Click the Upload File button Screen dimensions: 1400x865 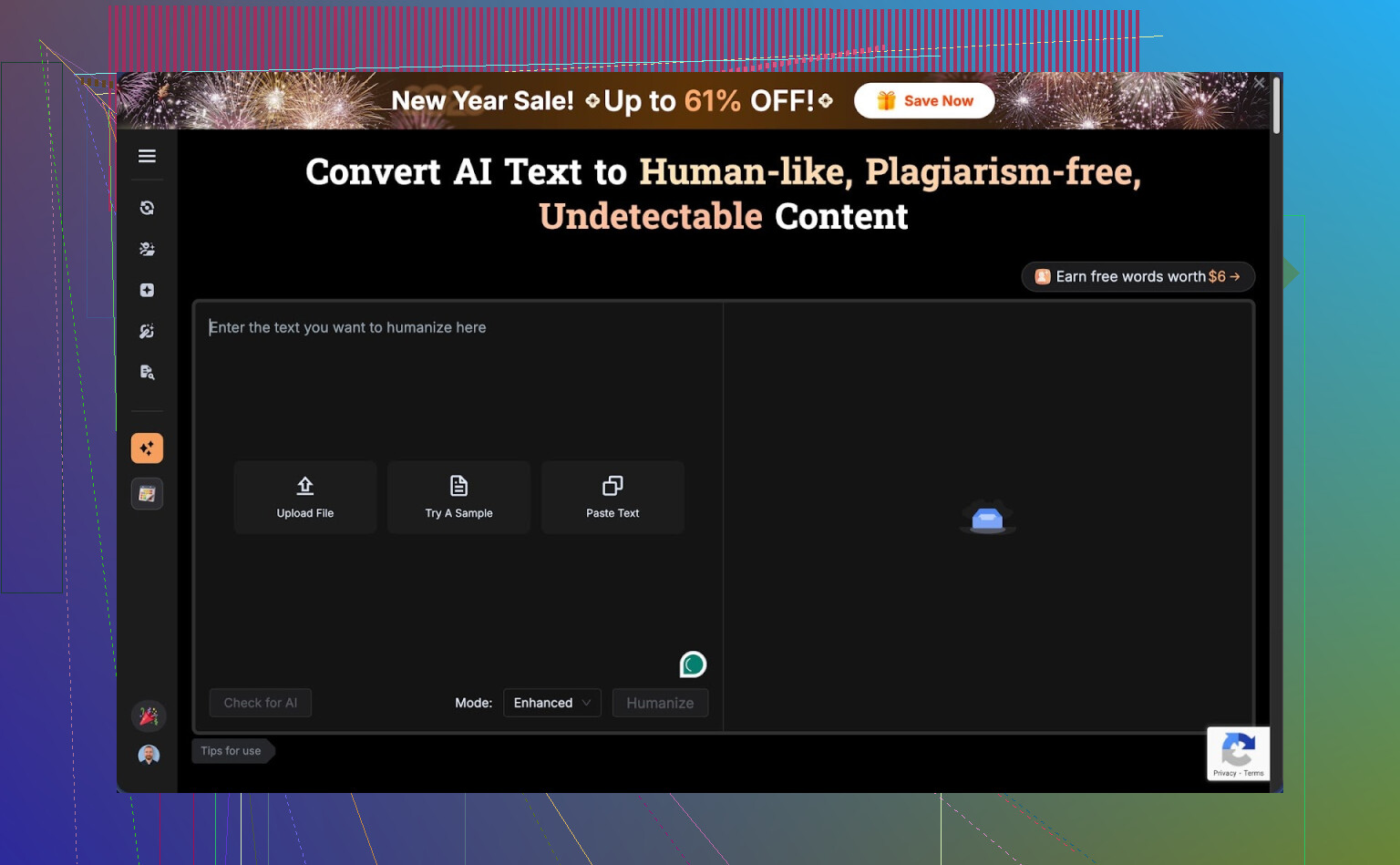coord(305,497)
